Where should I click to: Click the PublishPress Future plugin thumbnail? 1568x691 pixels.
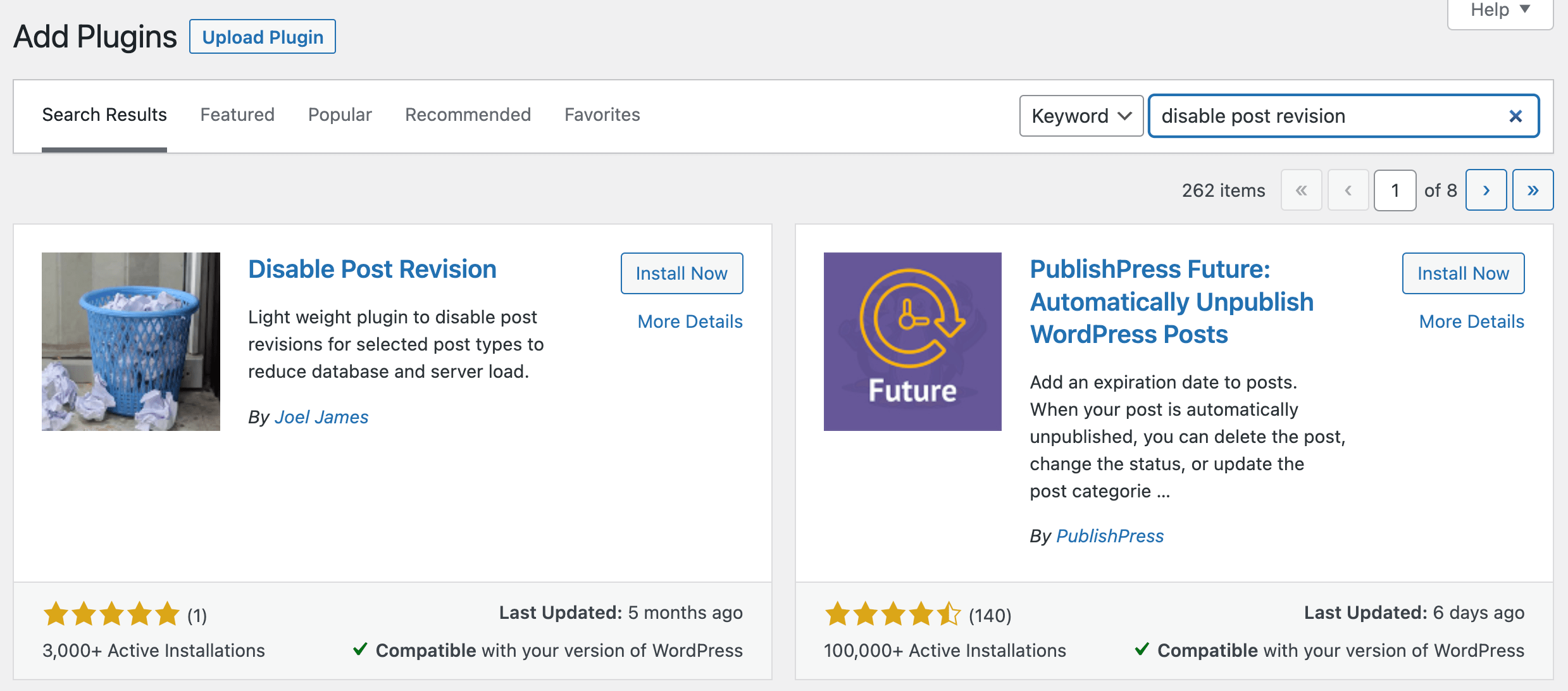point(912,342)
